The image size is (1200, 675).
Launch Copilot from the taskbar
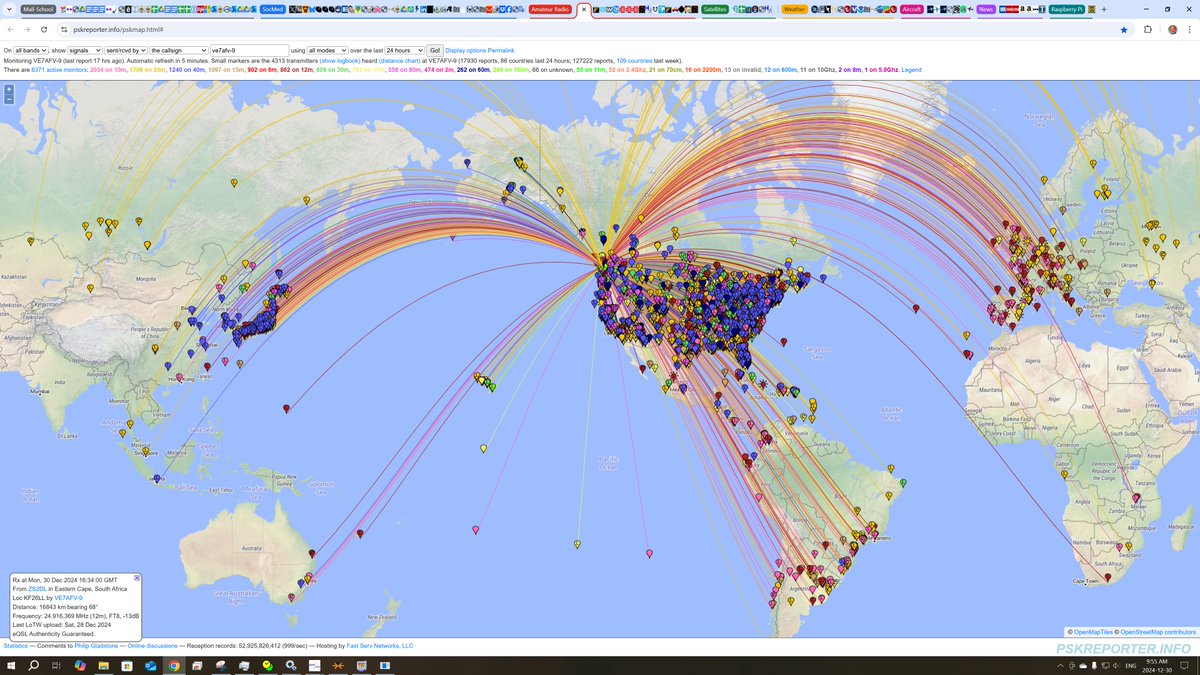coord(80,665)
